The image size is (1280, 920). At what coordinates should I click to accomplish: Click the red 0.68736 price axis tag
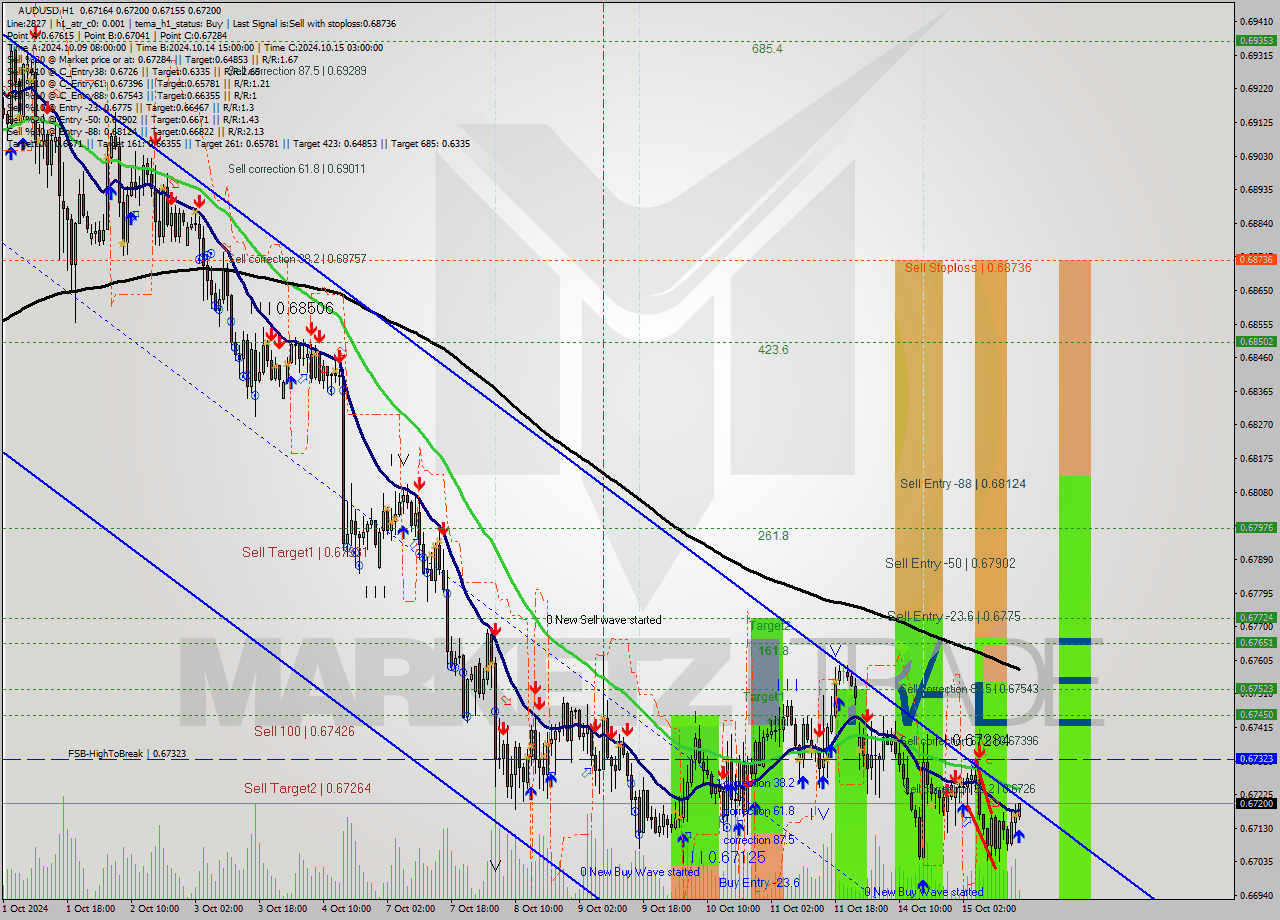pos(1256,259)
